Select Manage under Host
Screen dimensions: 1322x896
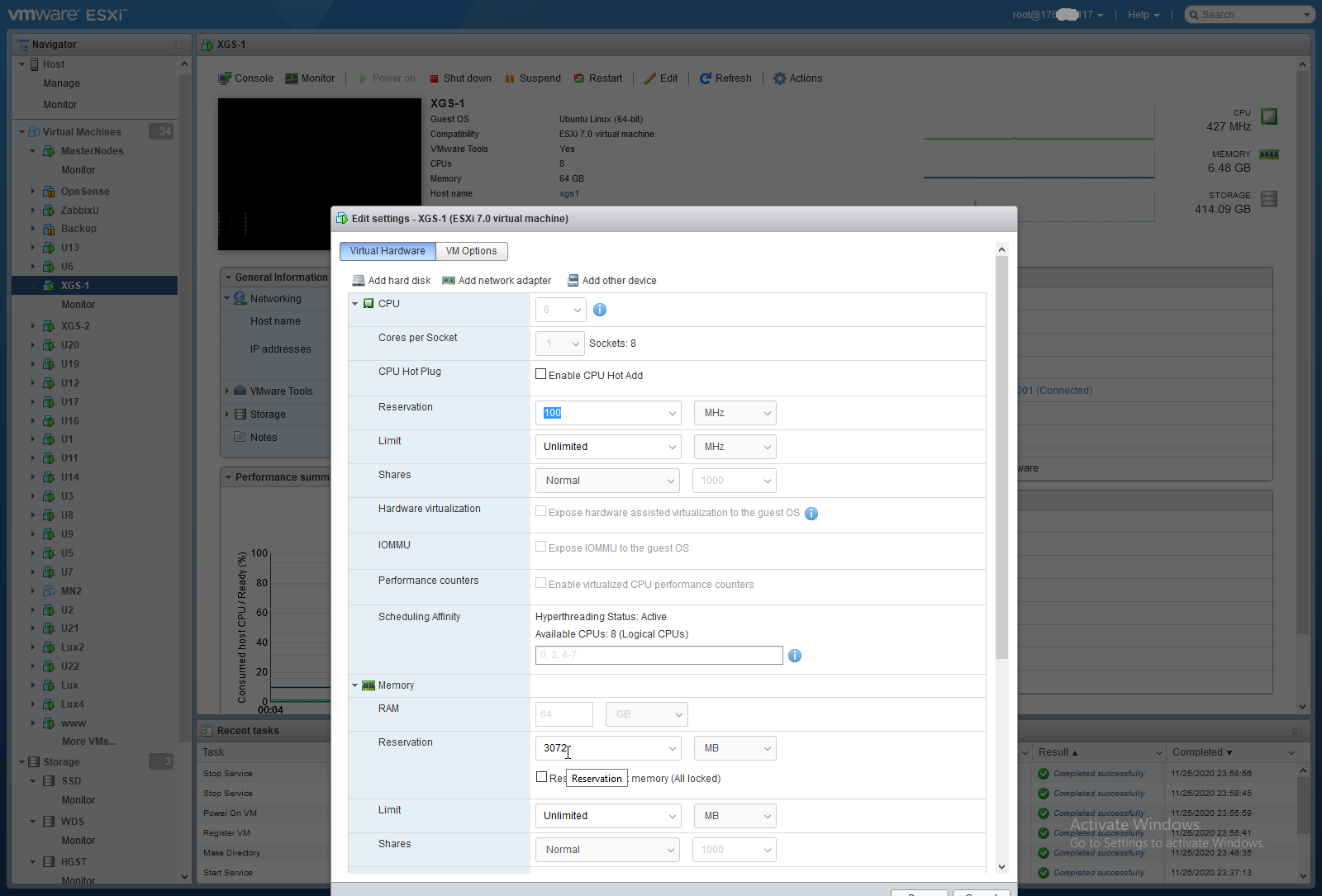click(x=62, y=83)
